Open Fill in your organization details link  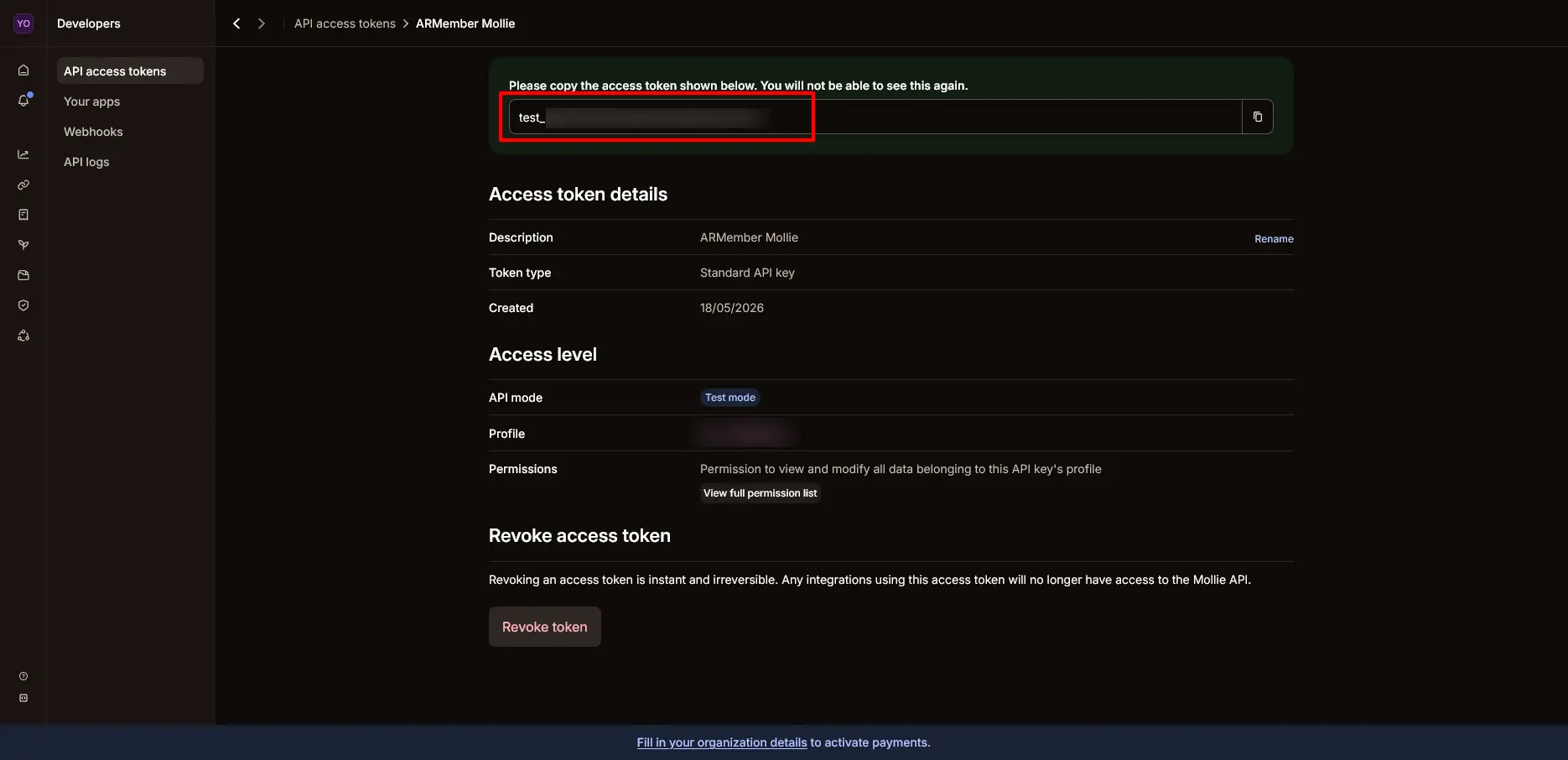(722, 742)
